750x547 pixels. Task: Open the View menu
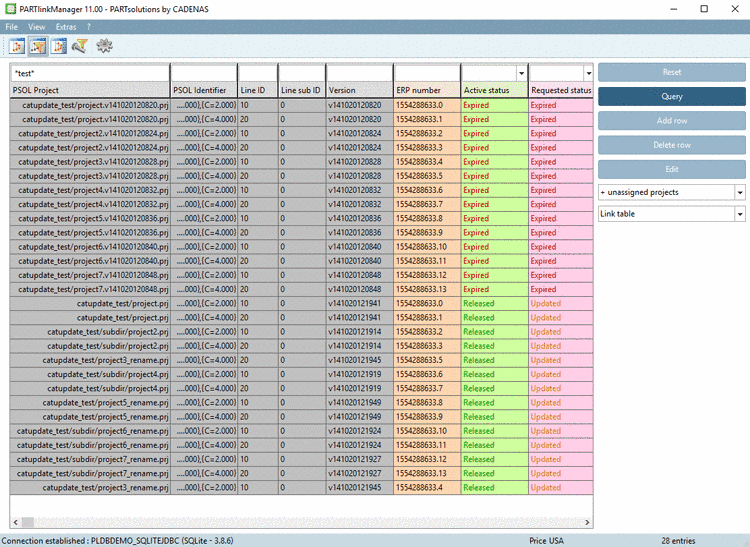point(37,26)
